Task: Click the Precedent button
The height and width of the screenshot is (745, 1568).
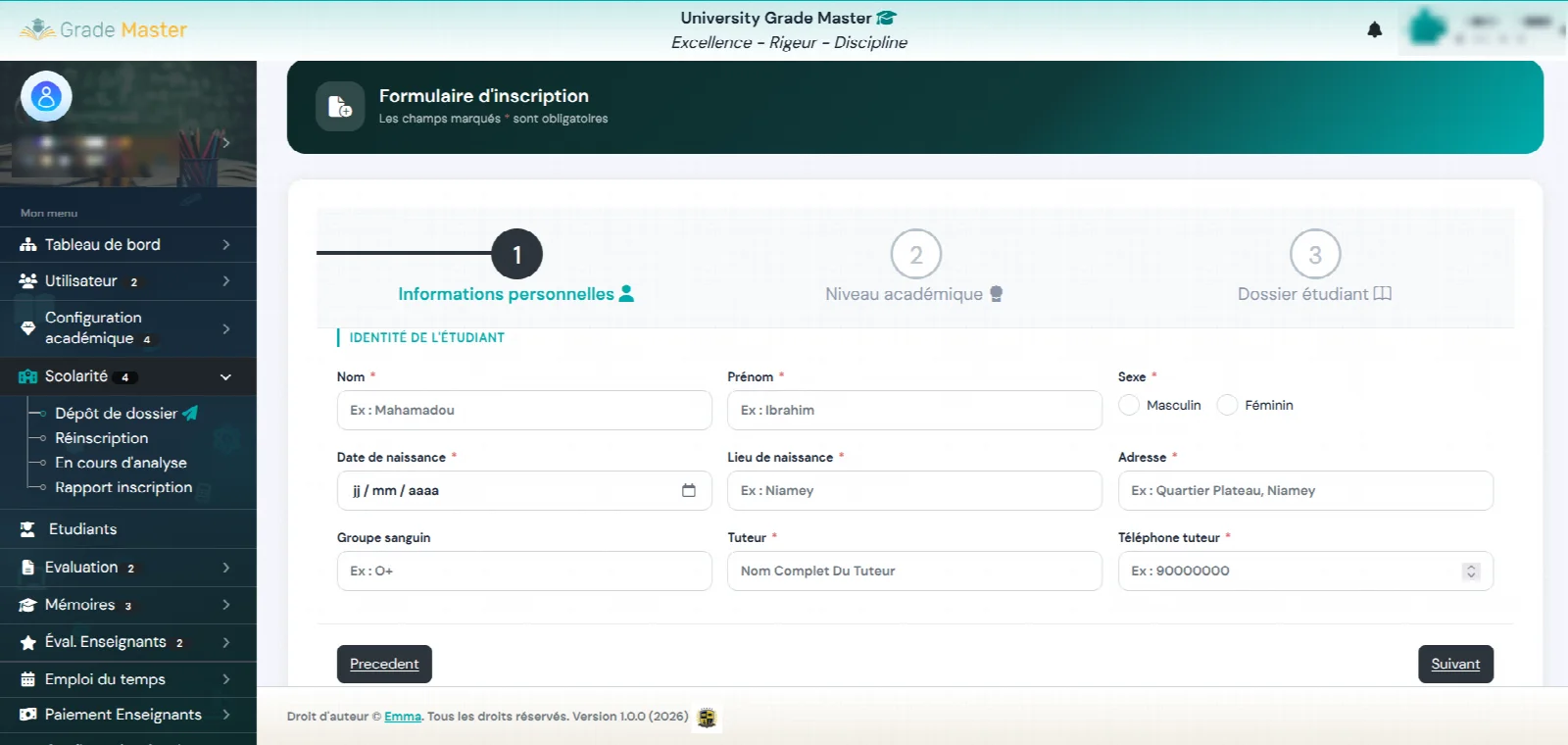Action: pos(384,664)
